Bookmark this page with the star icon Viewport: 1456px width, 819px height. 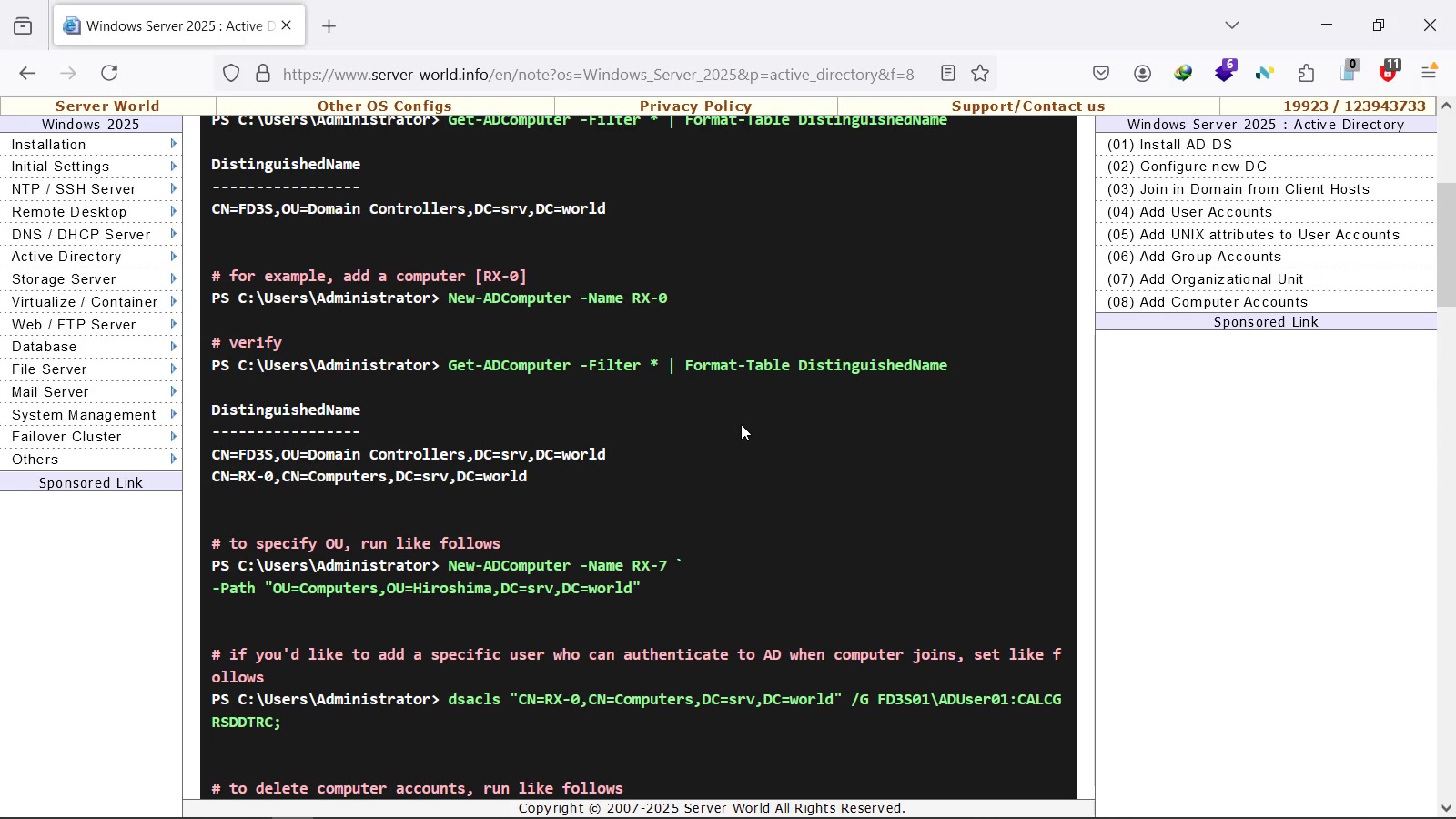[980, 74]
